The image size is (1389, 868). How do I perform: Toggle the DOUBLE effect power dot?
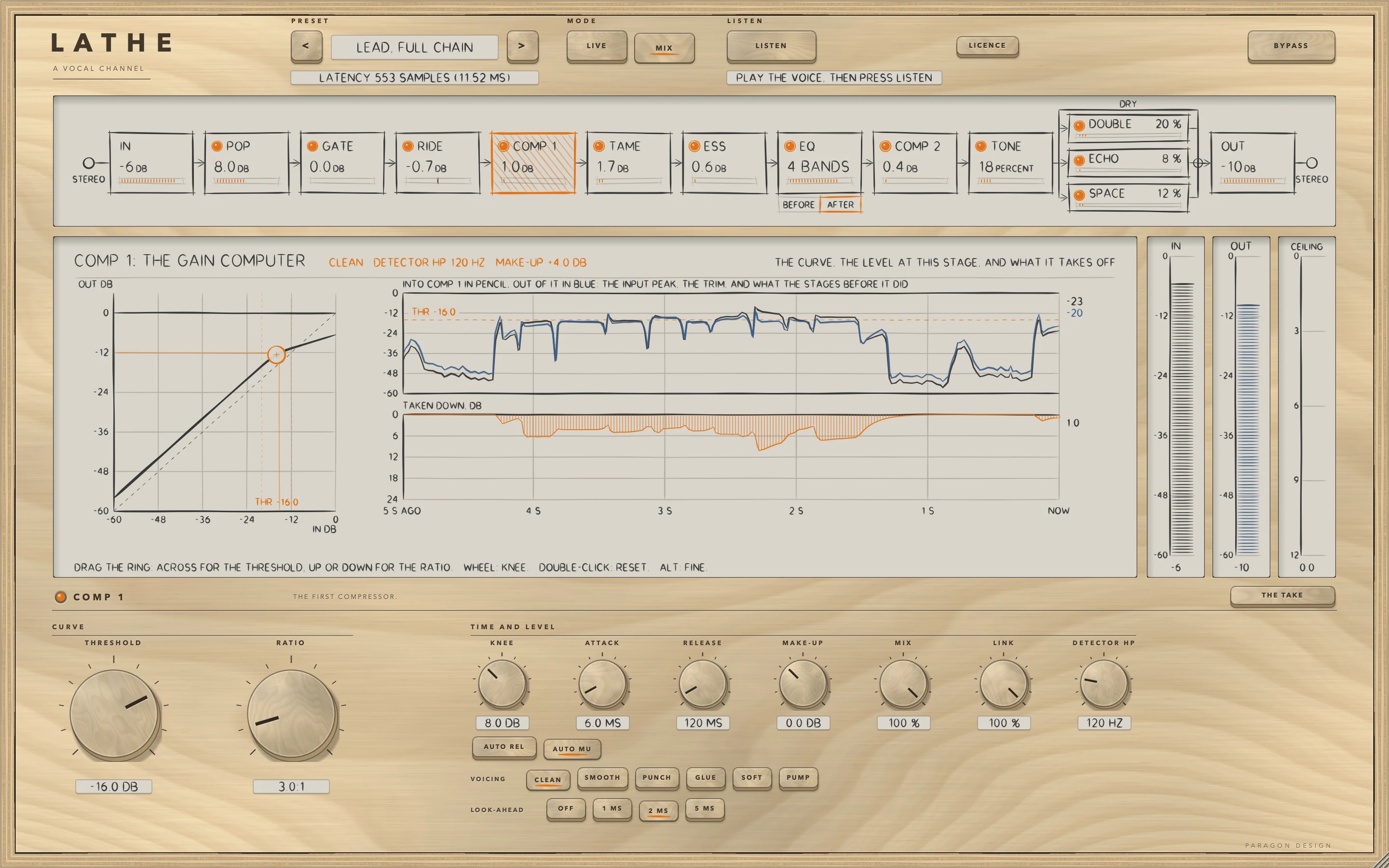pos(1079,125)
